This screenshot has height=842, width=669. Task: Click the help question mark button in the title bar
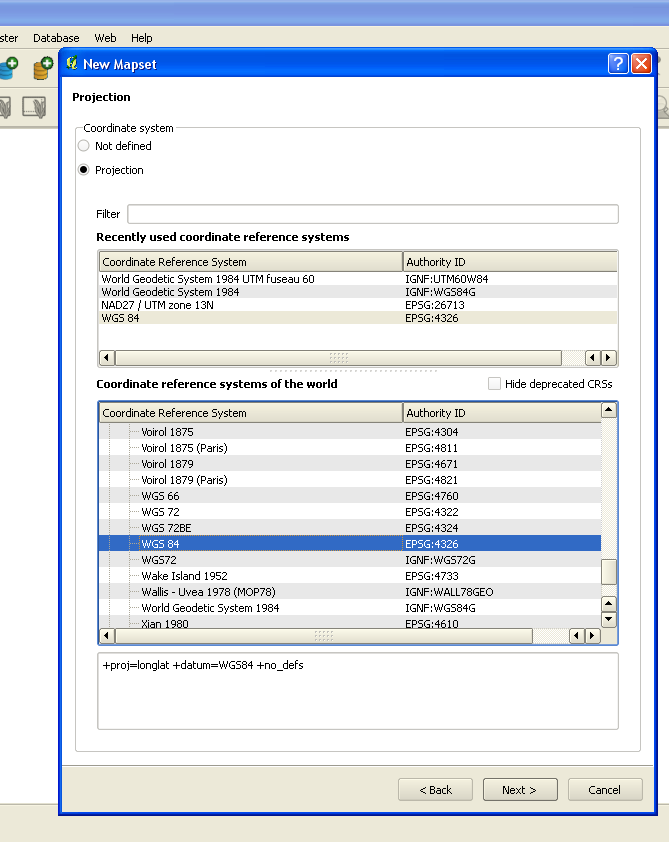coord(617,63)
